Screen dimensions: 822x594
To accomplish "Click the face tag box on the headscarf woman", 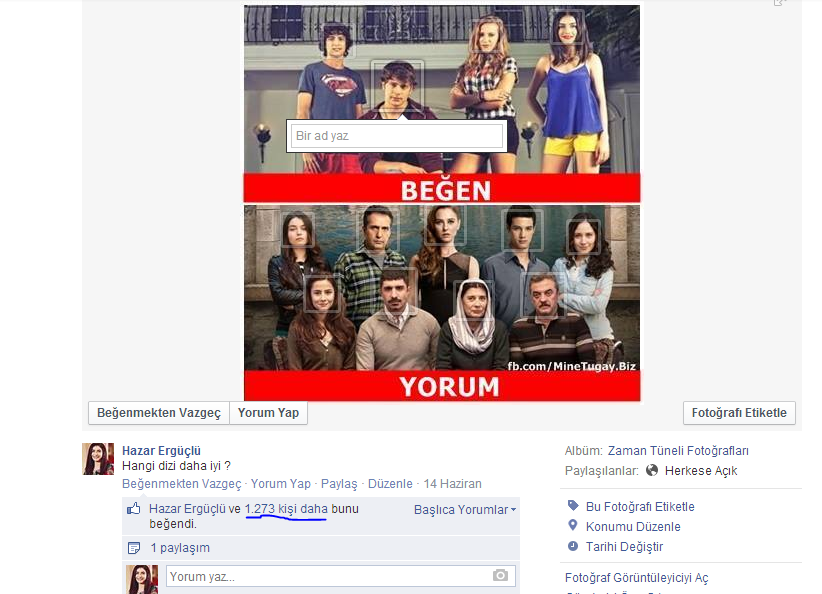I will pyautogui.click(x=474, y=300).
